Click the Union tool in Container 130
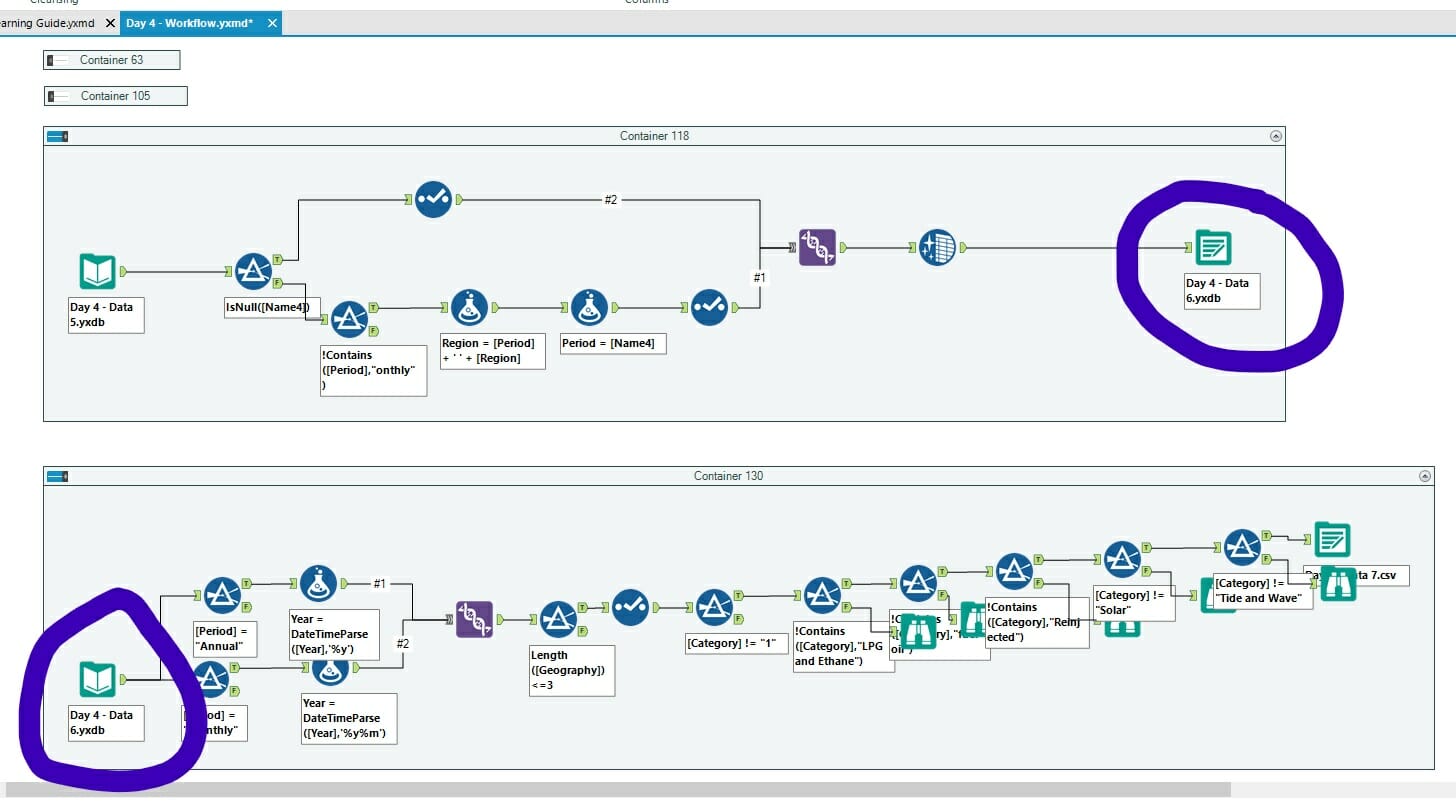Screen dimensions: 1456x804 click(474, 619)
